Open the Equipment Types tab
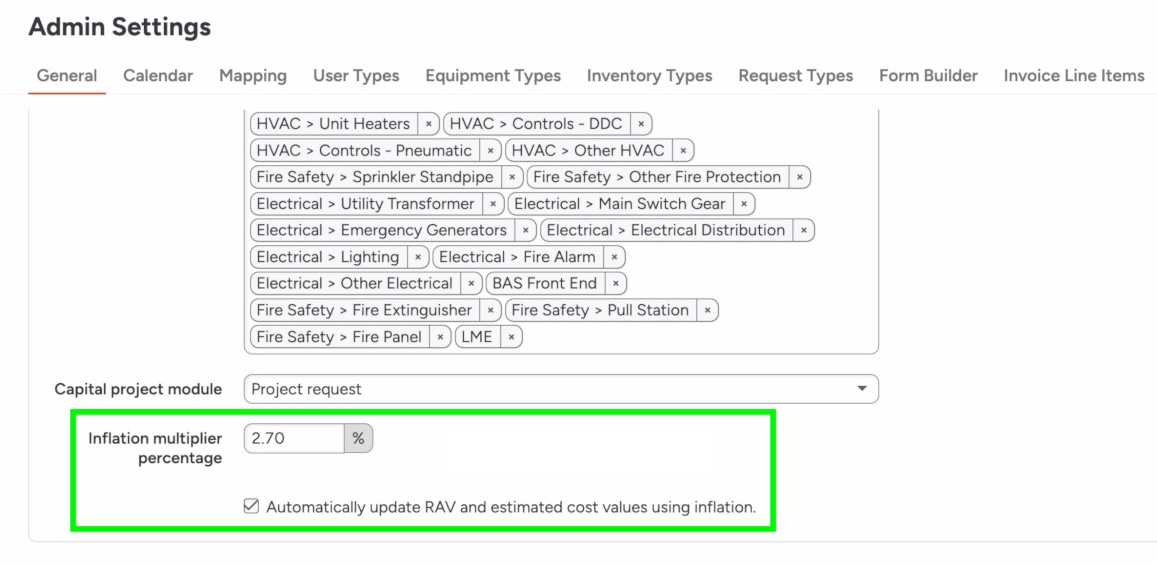 [492, 75]
